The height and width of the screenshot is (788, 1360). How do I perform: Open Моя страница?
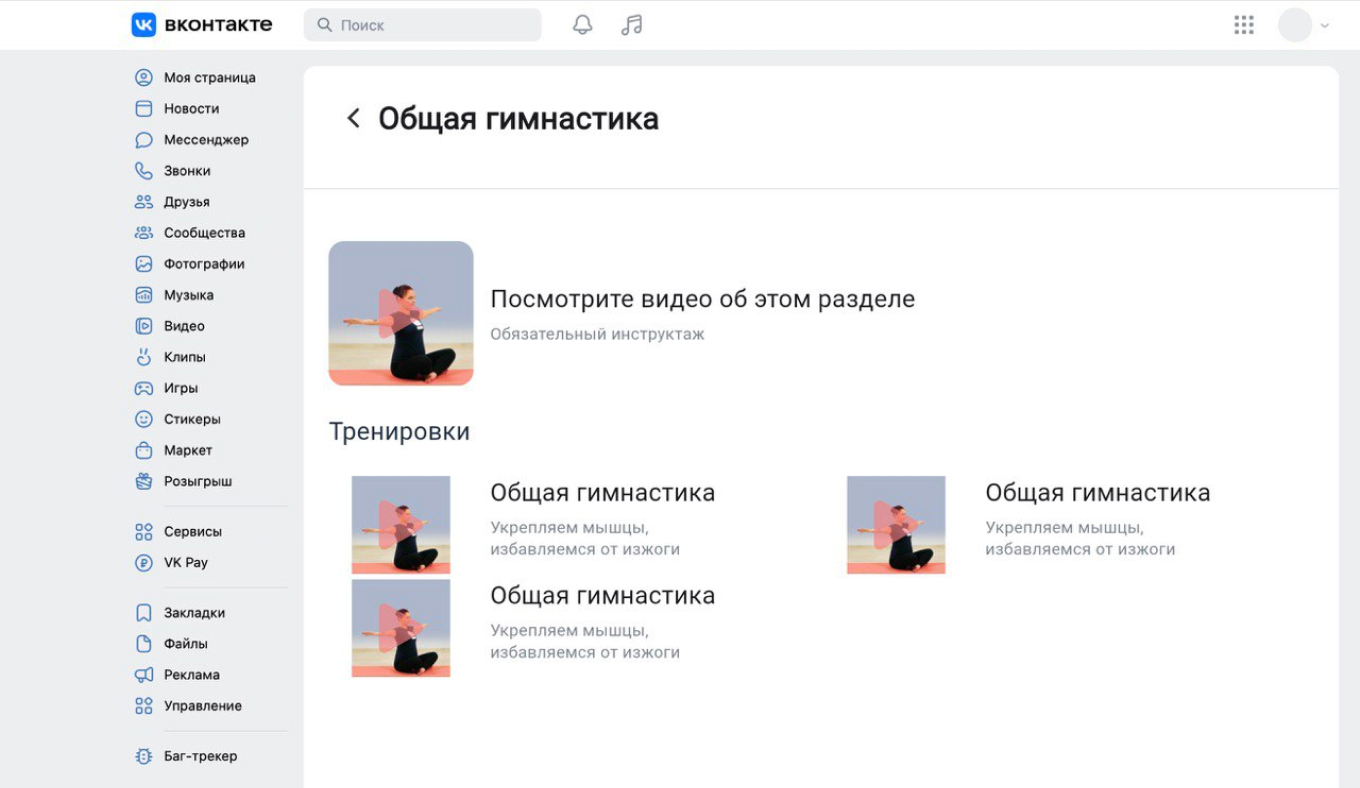coord(143,77)
